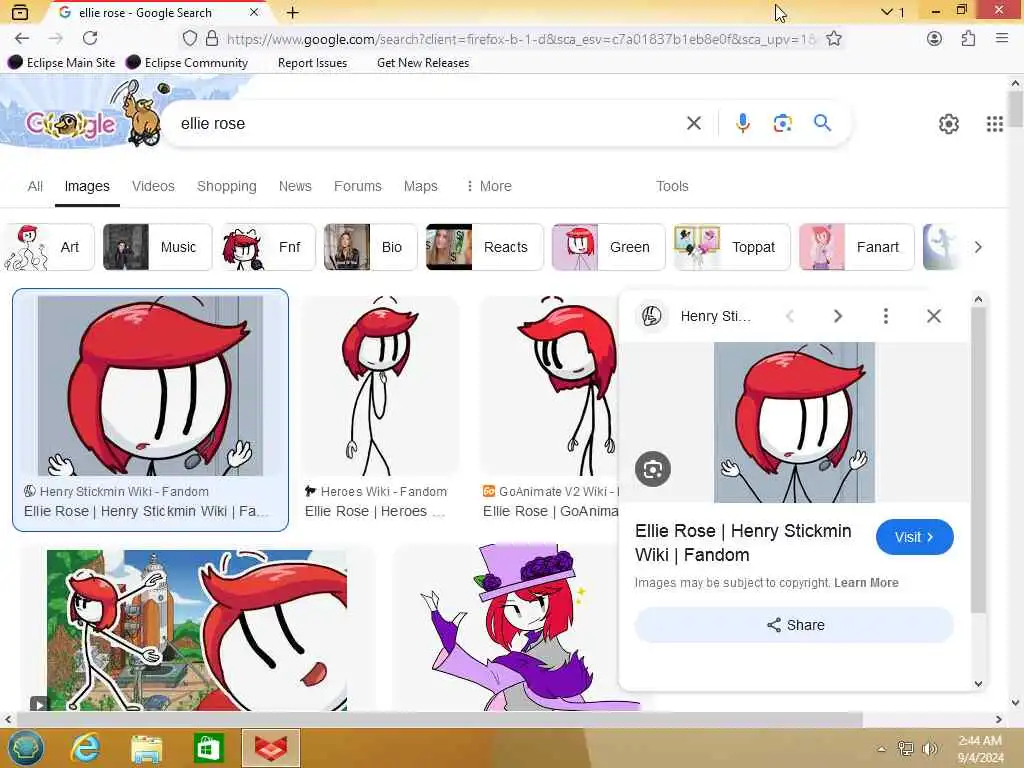Show next image in preview panel
The width and height of the screenshot is (1024, 768).
[x=838, y=316]
